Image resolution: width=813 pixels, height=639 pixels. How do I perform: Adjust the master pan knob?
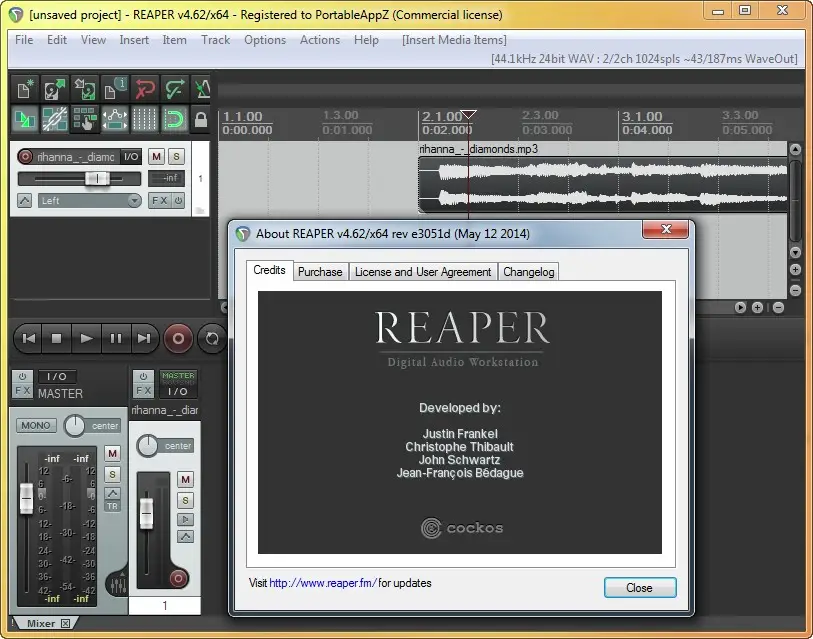(75, 426)
